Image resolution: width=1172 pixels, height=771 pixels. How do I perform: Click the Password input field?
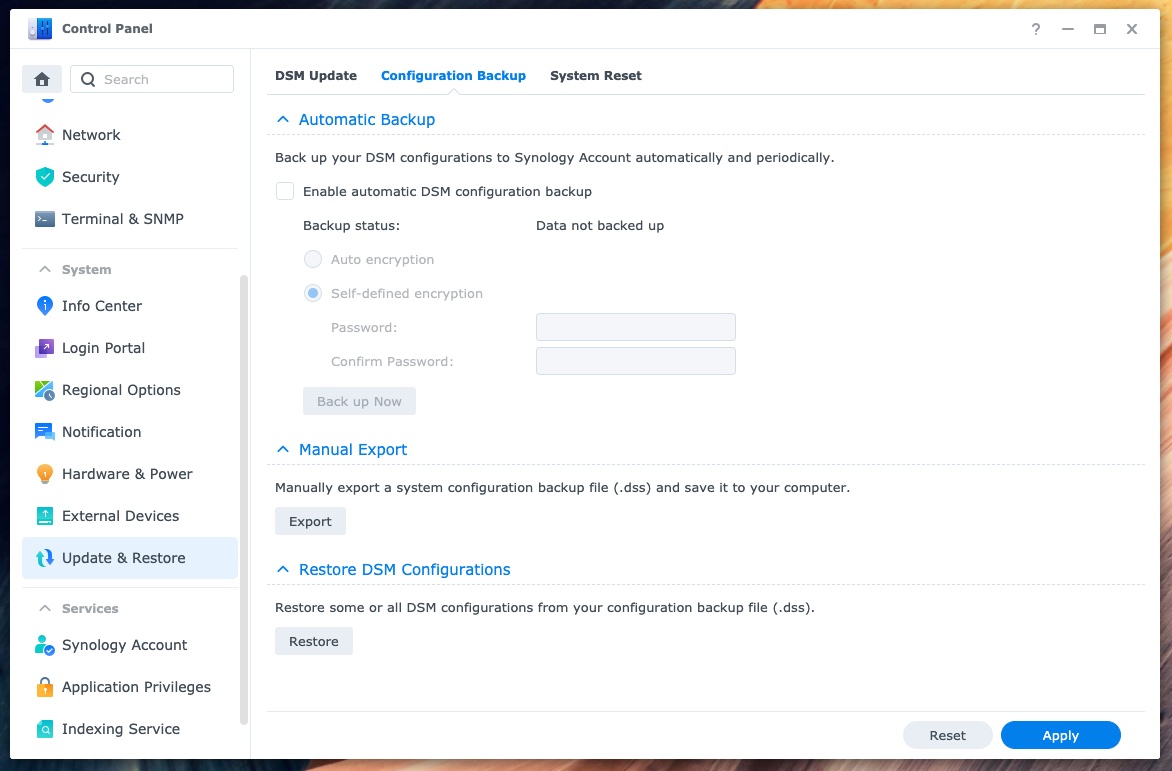coord(635,327)
